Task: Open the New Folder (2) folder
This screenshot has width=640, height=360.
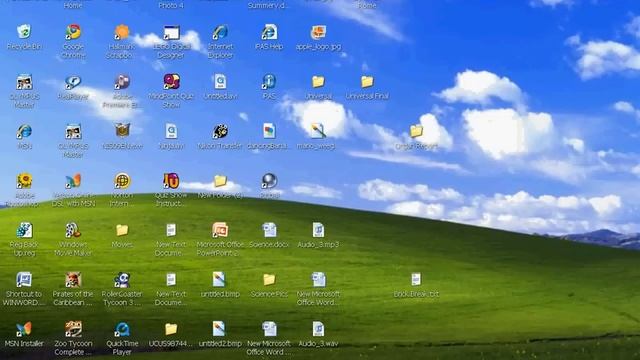Action: pos(220,181)
